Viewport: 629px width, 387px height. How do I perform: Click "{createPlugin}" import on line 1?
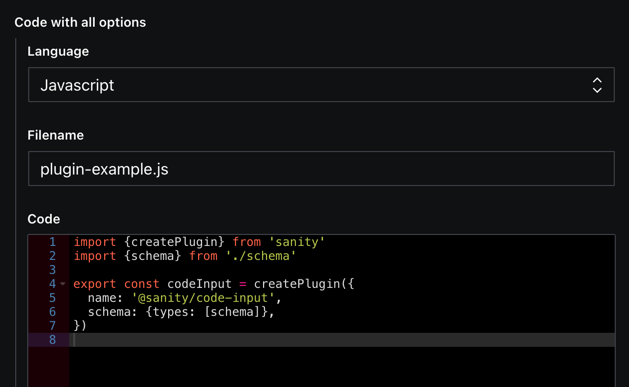pos(174,242)
